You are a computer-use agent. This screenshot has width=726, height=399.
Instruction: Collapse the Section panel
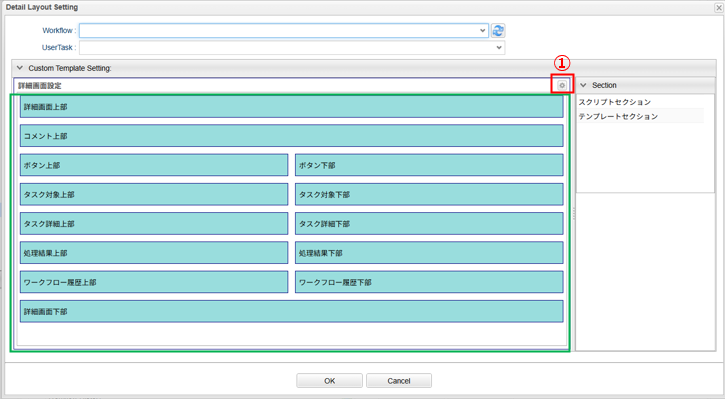click(x=583, y=85)
